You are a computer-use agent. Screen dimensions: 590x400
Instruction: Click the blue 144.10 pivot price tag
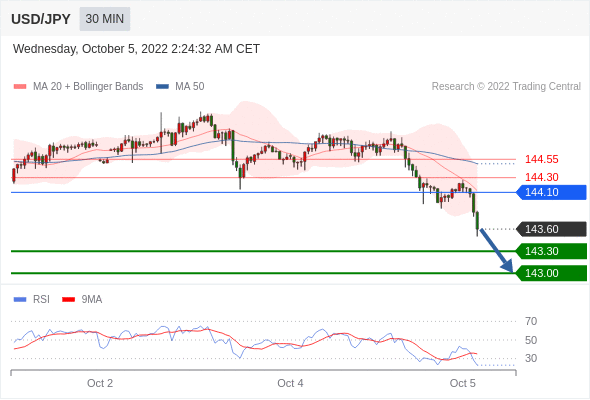coord(551,192)
